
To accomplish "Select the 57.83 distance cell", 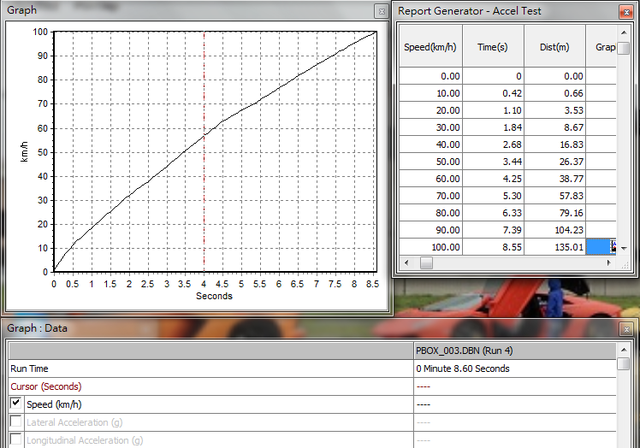I will pos(555,196).
